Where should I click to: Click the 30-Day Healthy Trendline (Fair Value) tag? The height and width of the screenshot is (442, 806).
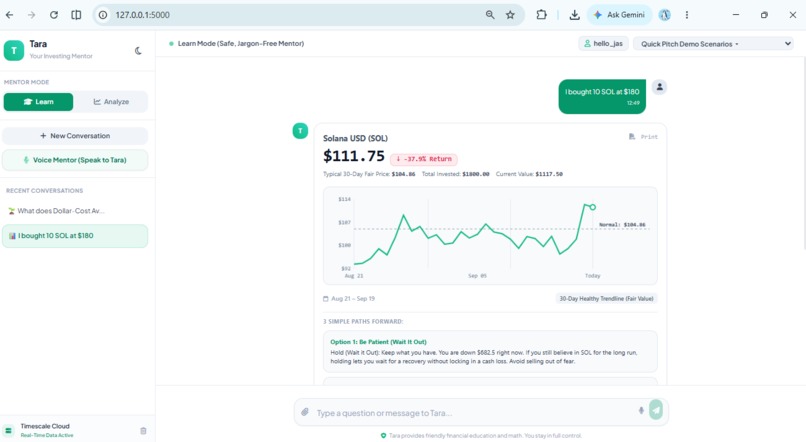[606, 299]
